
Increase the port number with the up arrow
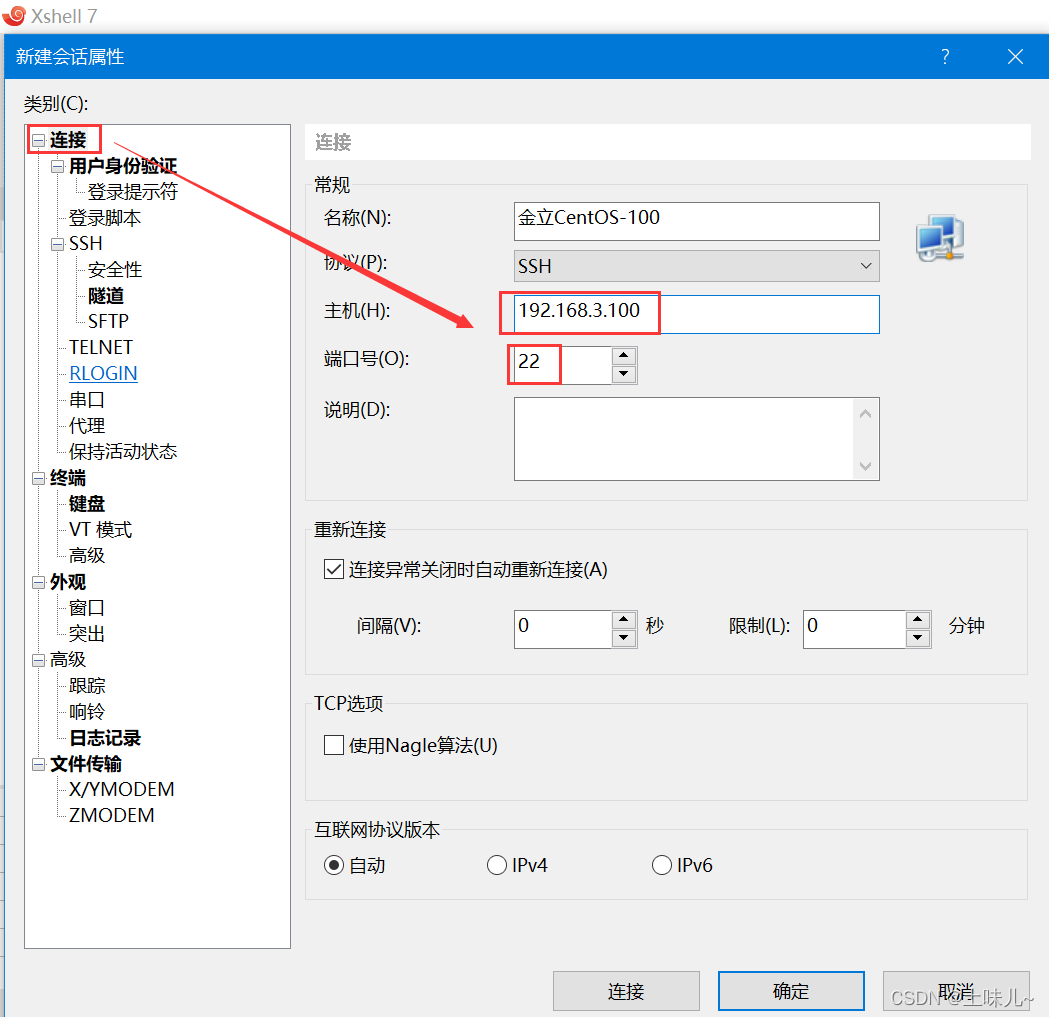624,356
